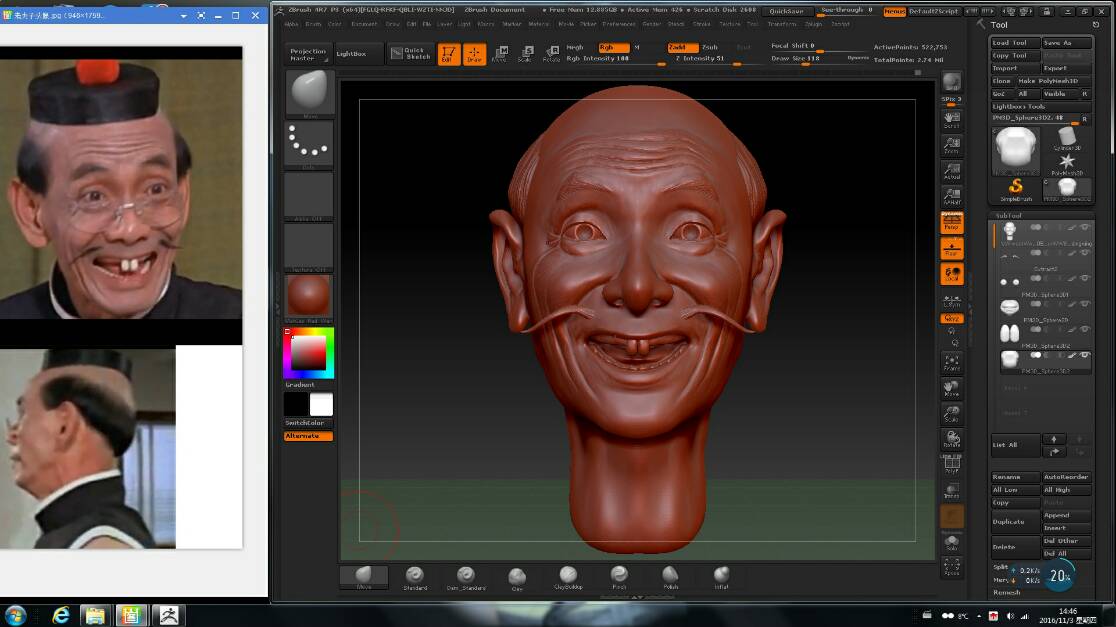Collapse the SubTool section header
This screenshot has width=1116, height=627.
1008,215
